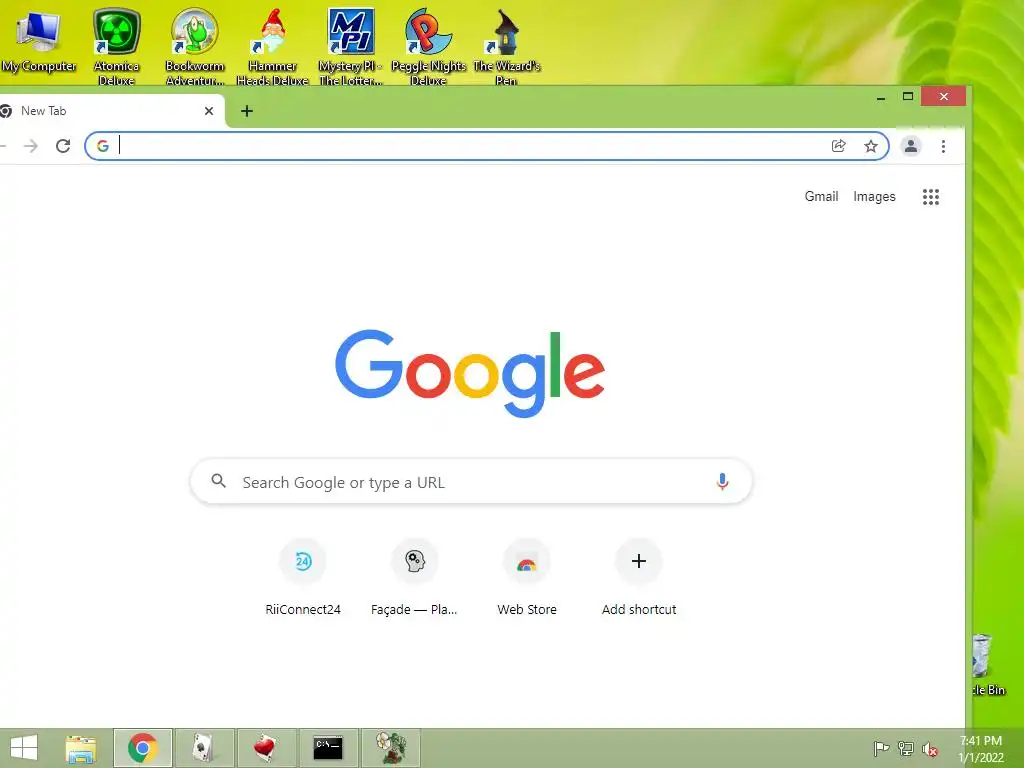1024x768 pixels.
Task: Click the network status tray icon
Action: click(905, 748)
